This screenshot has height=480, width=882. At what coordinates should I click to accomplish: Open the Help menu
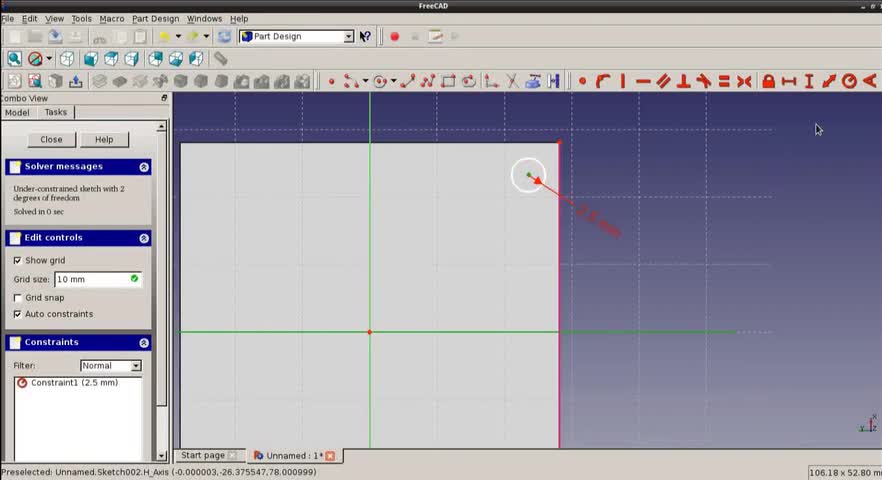tap(238, 19)
